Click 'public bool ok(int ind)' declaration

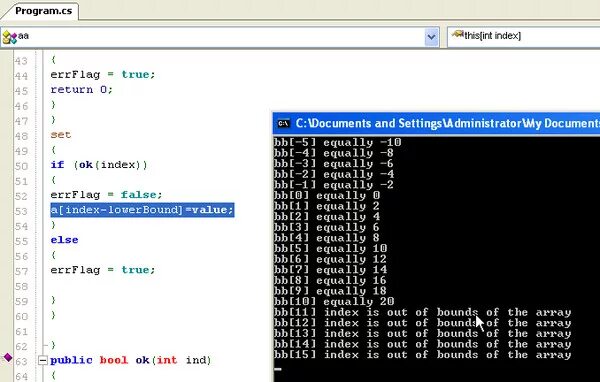130,360
